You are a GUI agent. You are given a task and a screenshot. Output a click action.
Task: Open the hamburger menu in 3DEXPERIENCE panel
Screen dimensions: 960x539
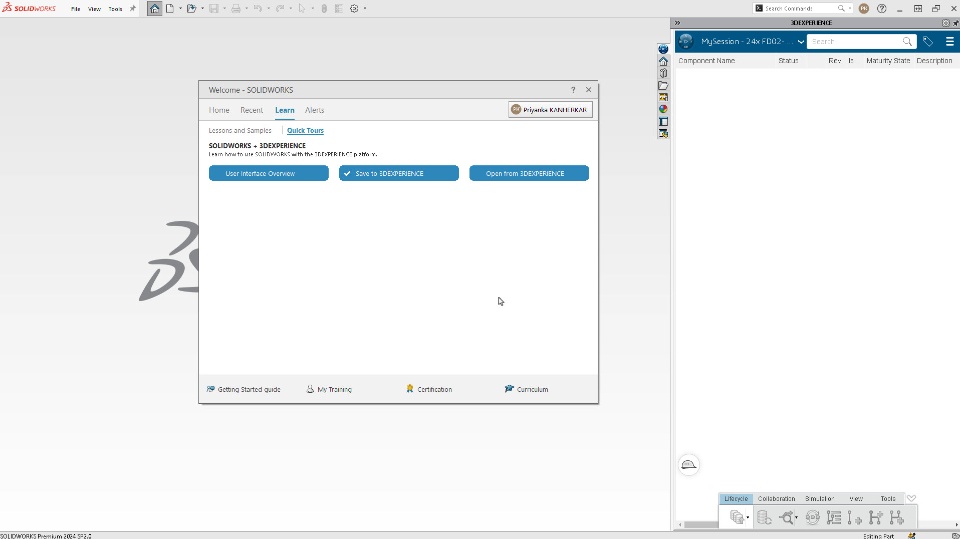(x=950, y=42)
